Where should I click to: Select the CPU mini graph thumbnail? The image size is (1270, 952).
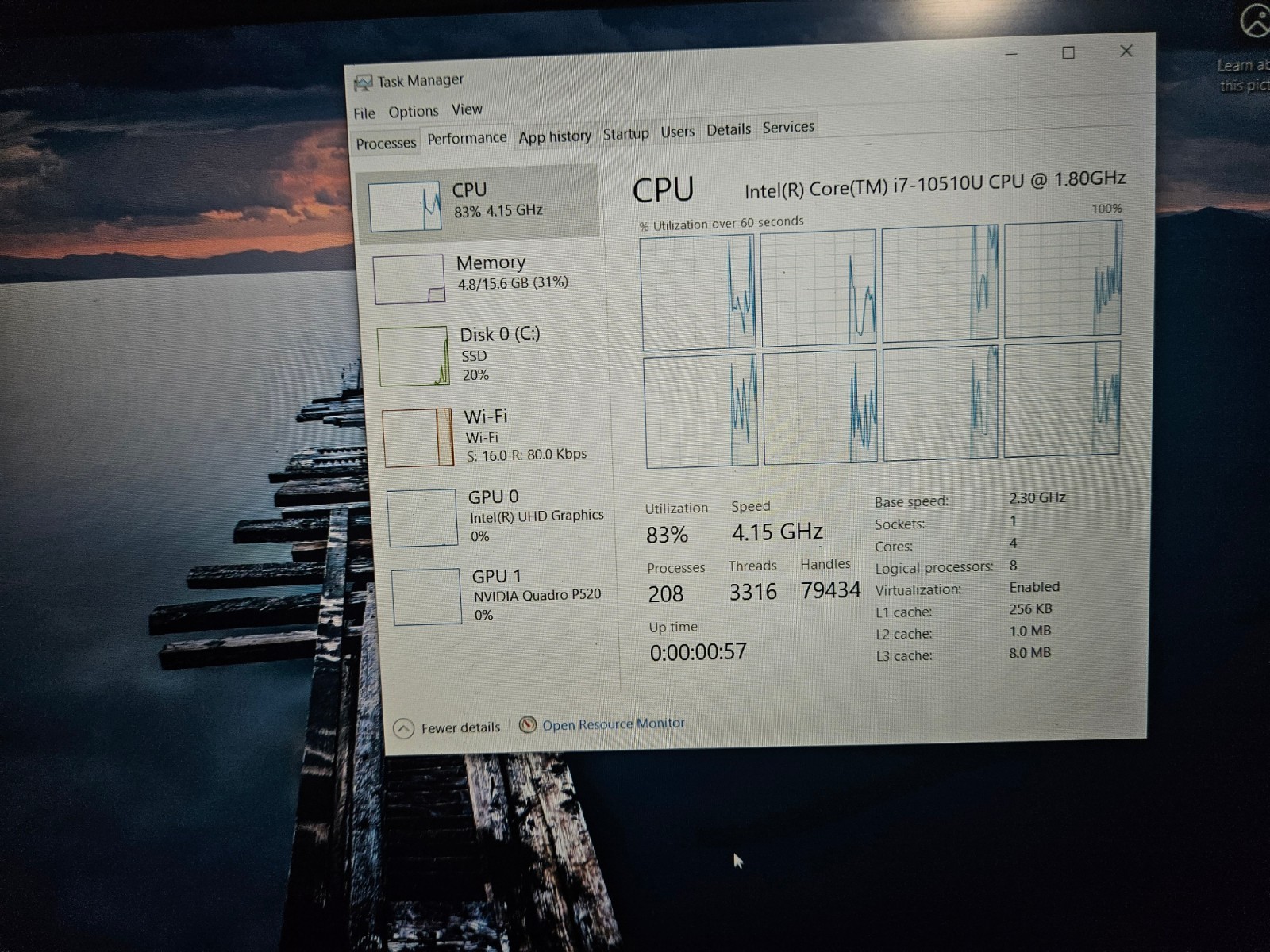[405, 206]
